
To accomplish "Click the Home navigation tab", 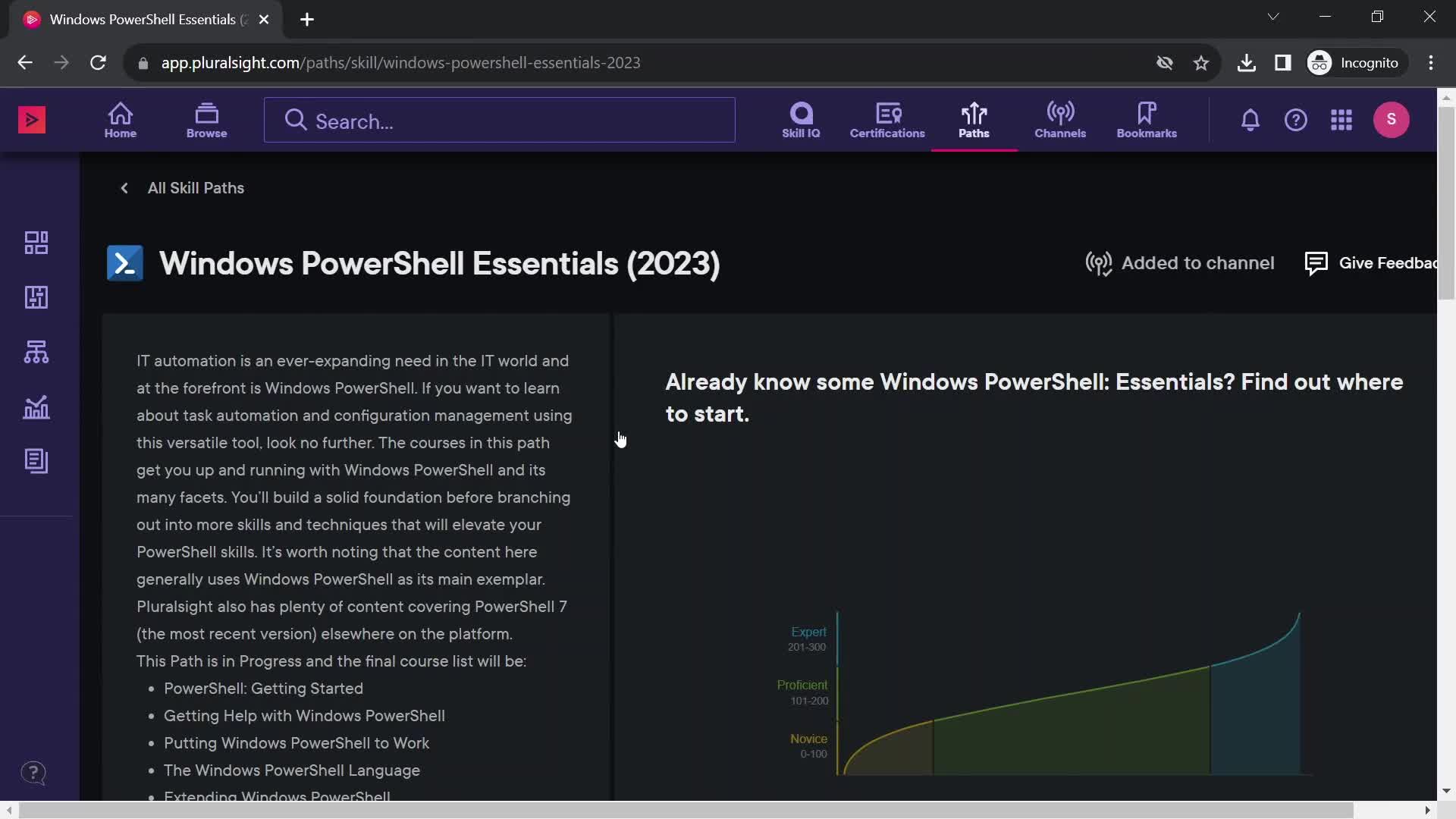I will click(x=120, y=119).
